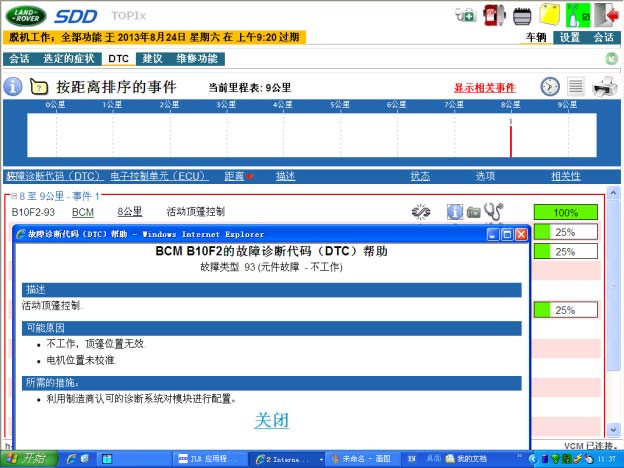The image size is (624, 468).
Task: Click the blue info icon in B10F2-93 row
Action: pyautogui.click(x=454, y=212)
